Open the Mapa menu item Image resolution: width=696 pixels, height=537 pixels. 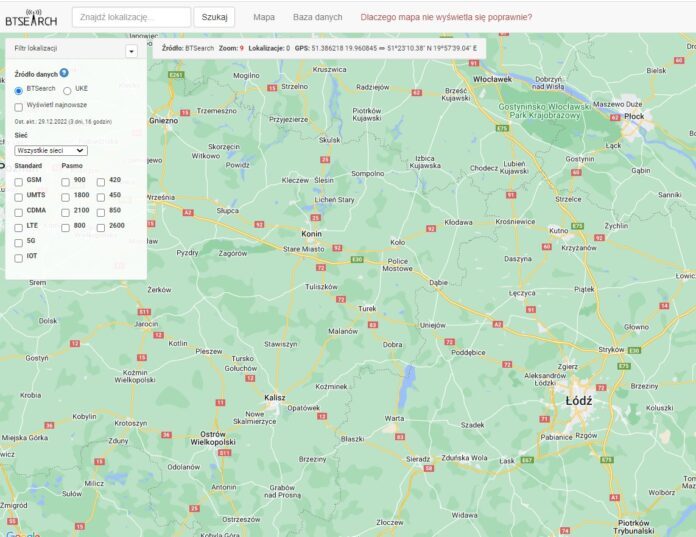point(264,17)
